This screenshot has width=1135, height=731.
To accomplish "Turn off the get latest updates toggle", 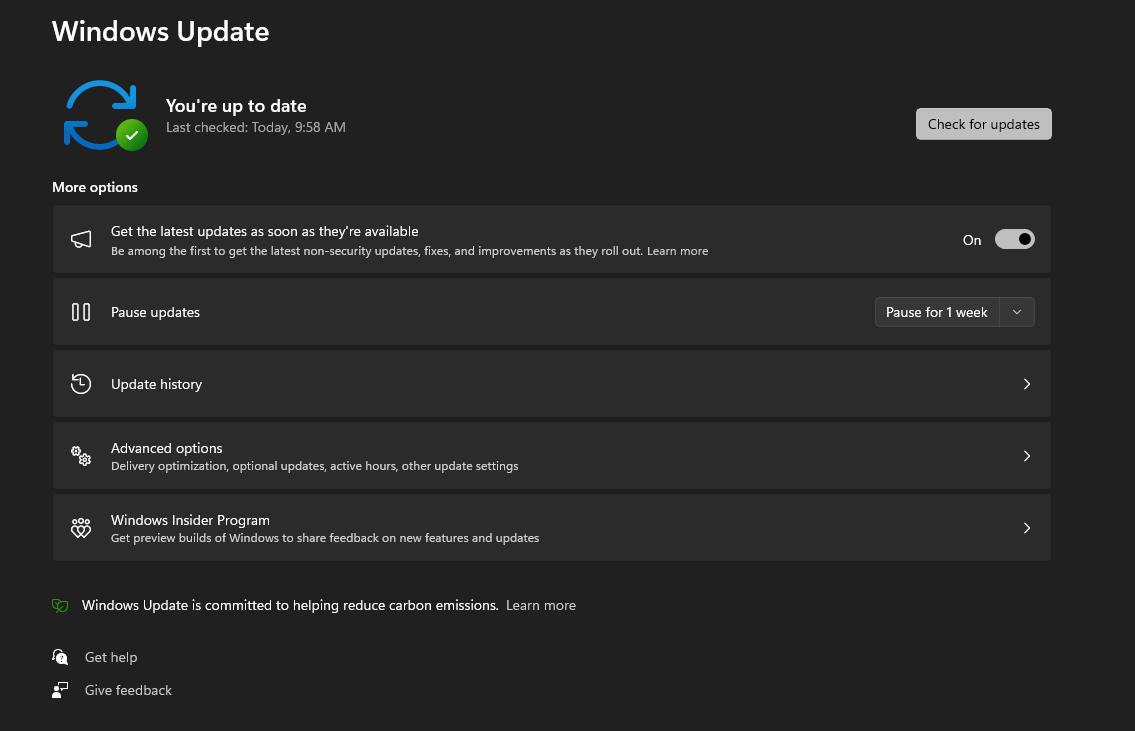I will [x=1014, y=240].
